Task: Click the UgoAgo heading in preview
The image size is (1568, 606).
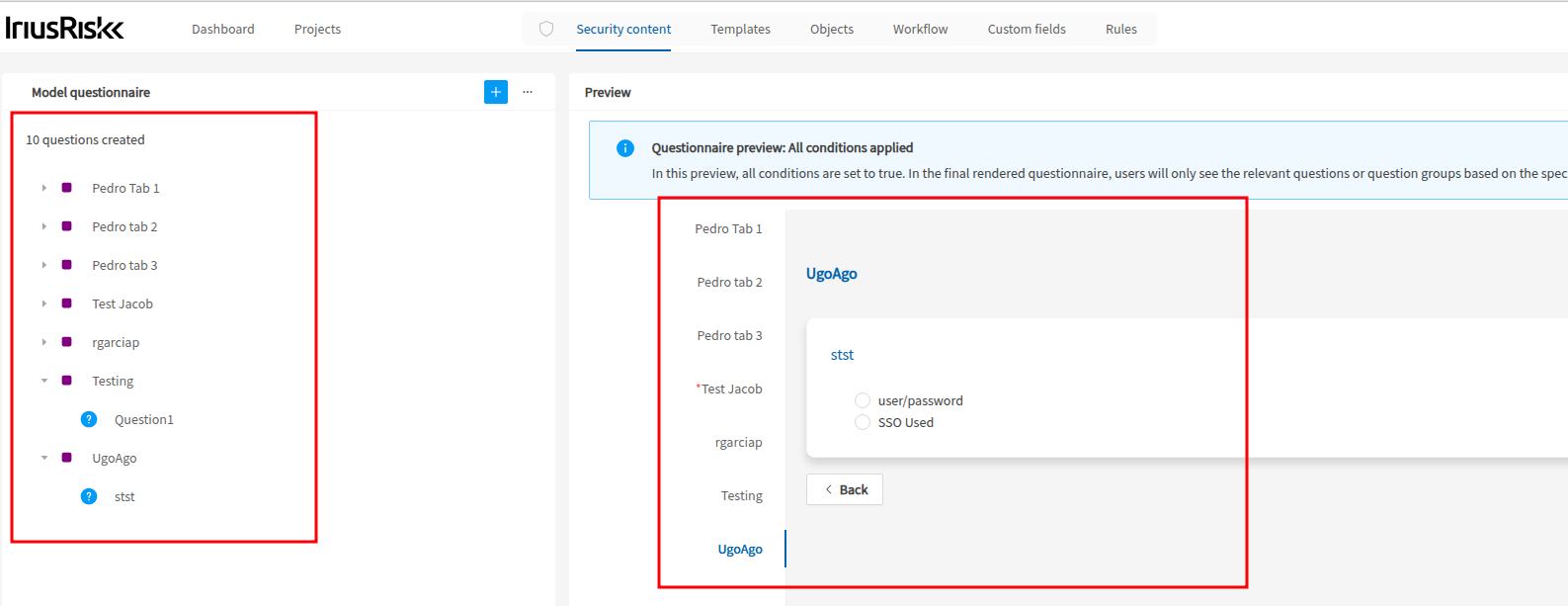Action: pos(832,274)
